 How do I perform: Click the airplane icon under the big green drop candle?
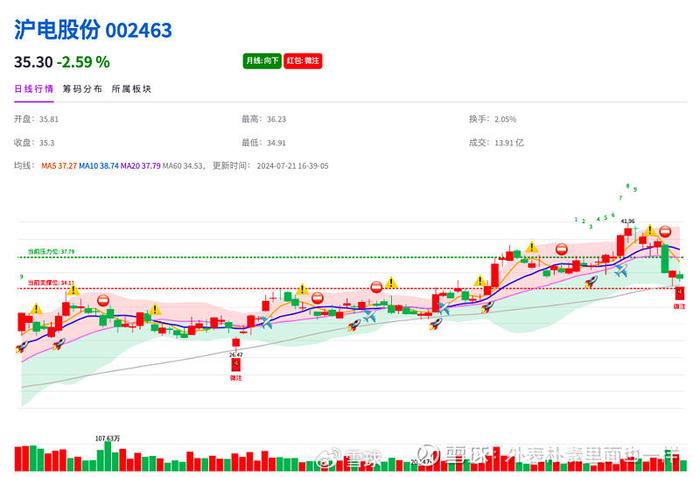[x=621, y=271]
